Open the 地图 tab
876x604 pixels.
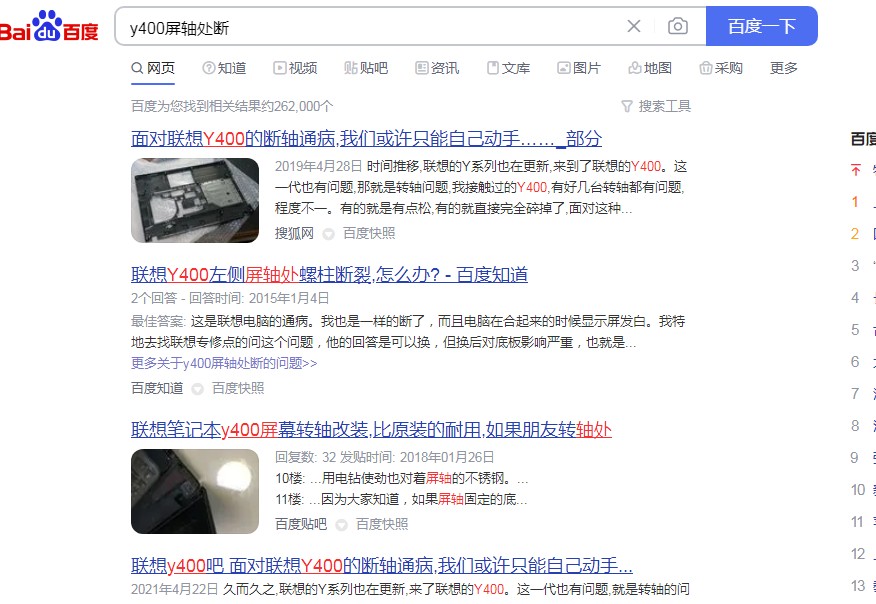click(650, 68)
